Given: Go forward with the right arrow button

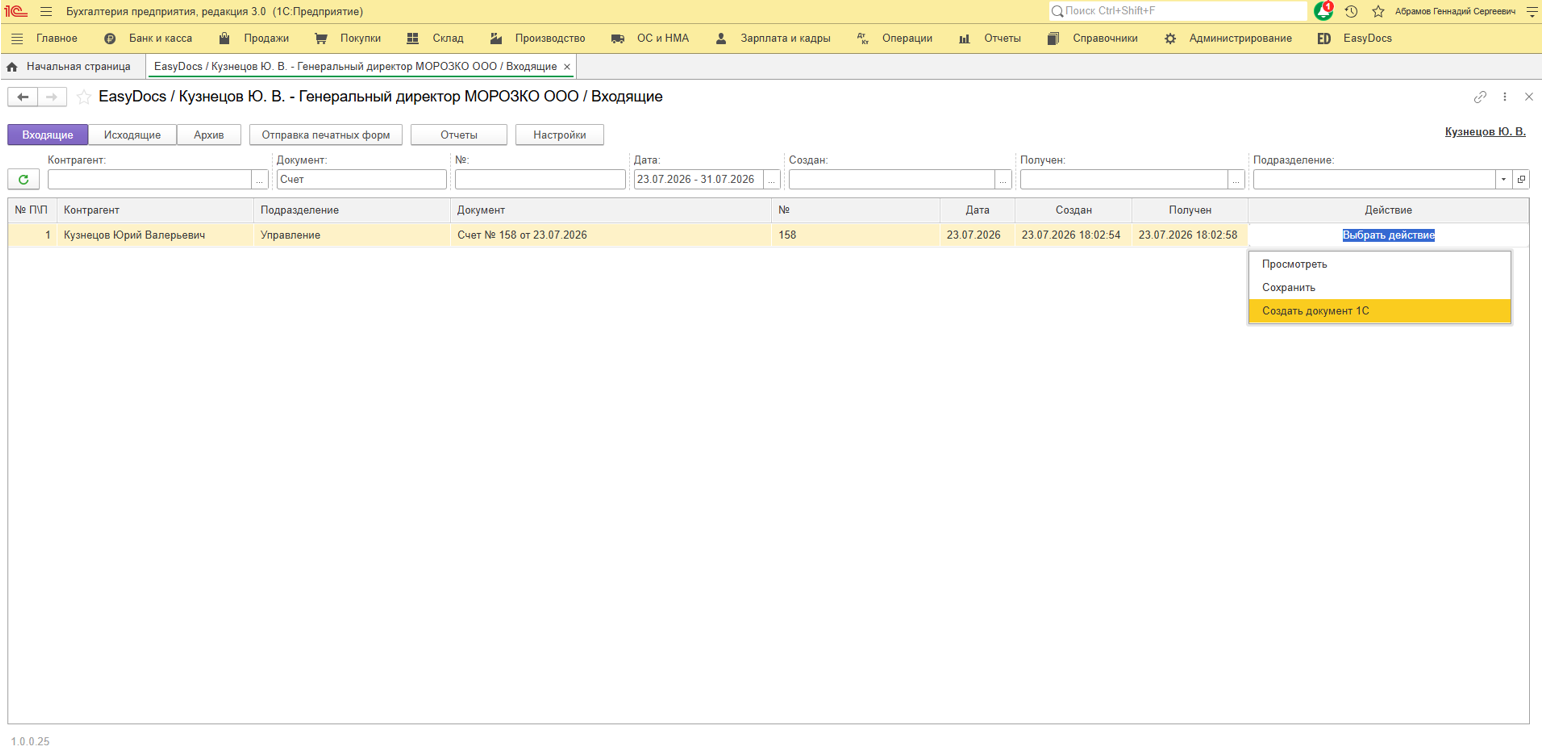Looking at the screenshot, I should (53, 97).
